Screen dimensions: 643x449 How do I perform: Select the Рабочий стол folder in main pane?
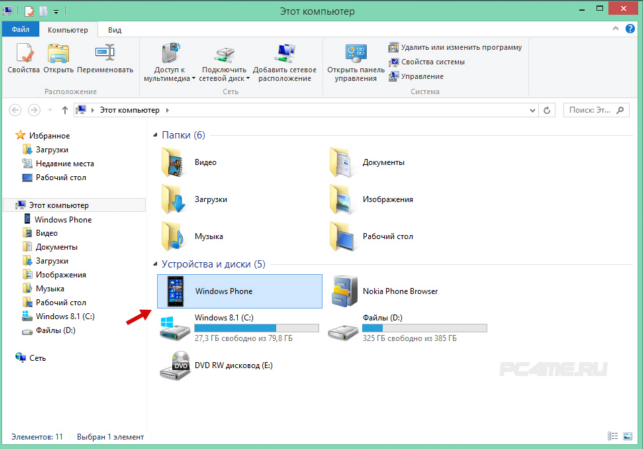point(372,236)
